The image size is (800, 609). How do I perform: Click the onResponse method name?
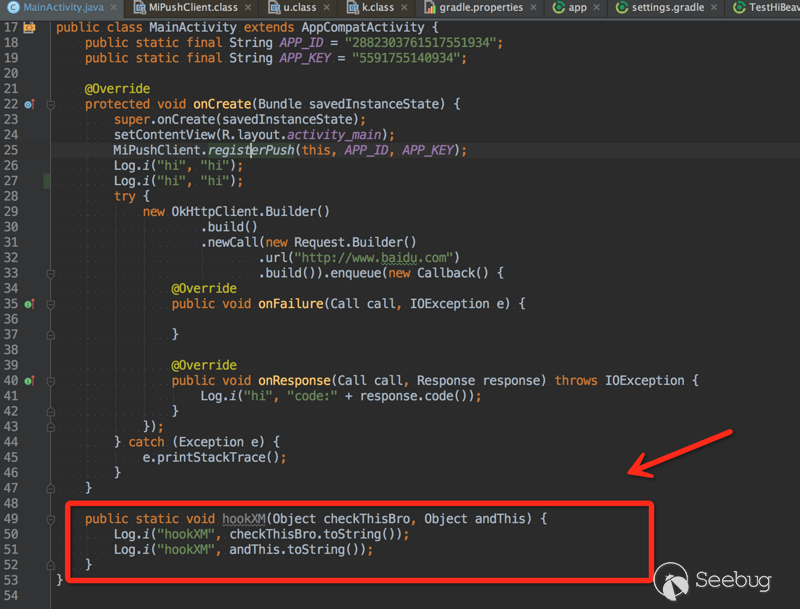(294, 381)
